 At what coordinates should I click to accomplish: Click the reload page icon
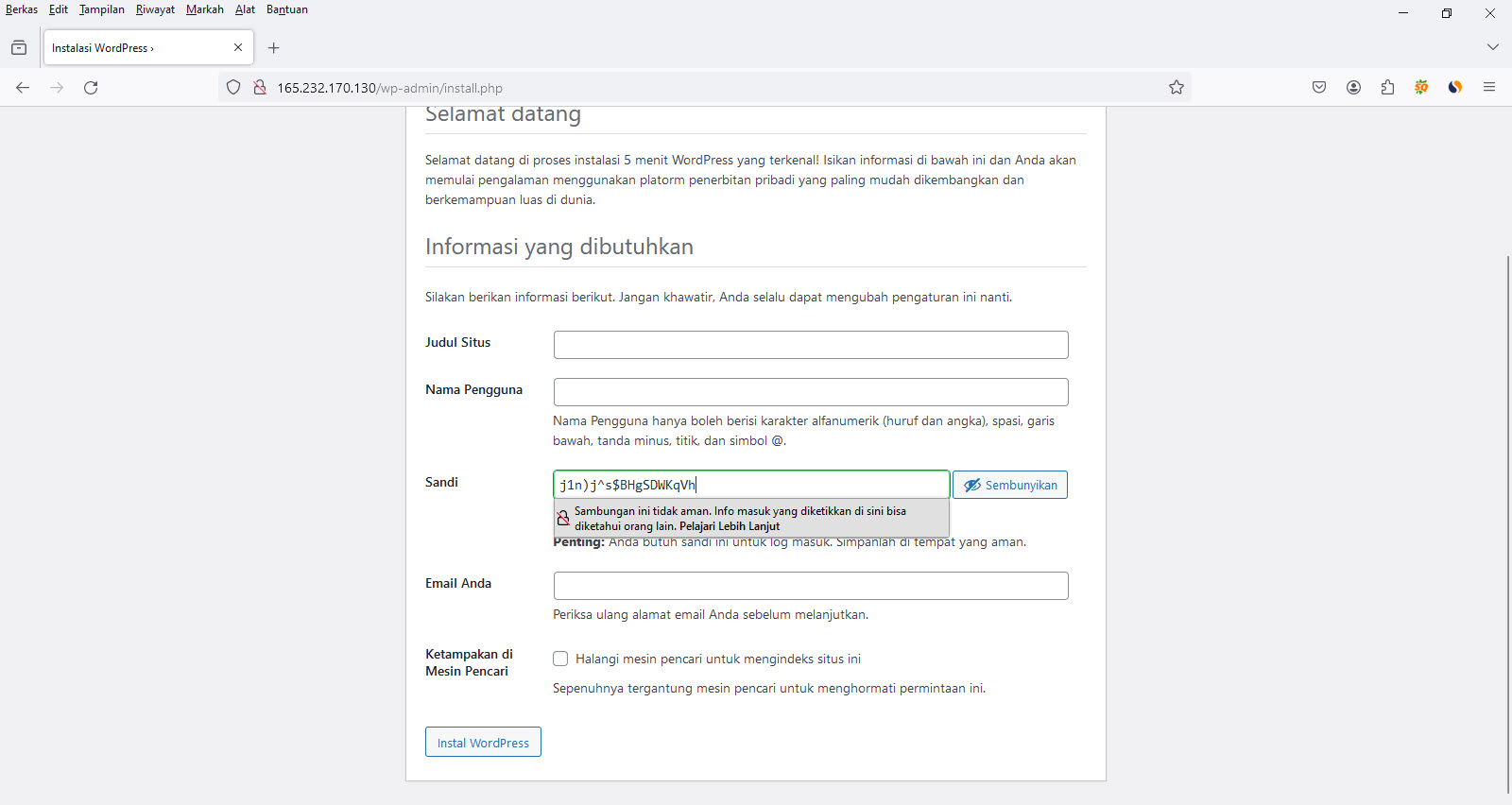(91, 88)
